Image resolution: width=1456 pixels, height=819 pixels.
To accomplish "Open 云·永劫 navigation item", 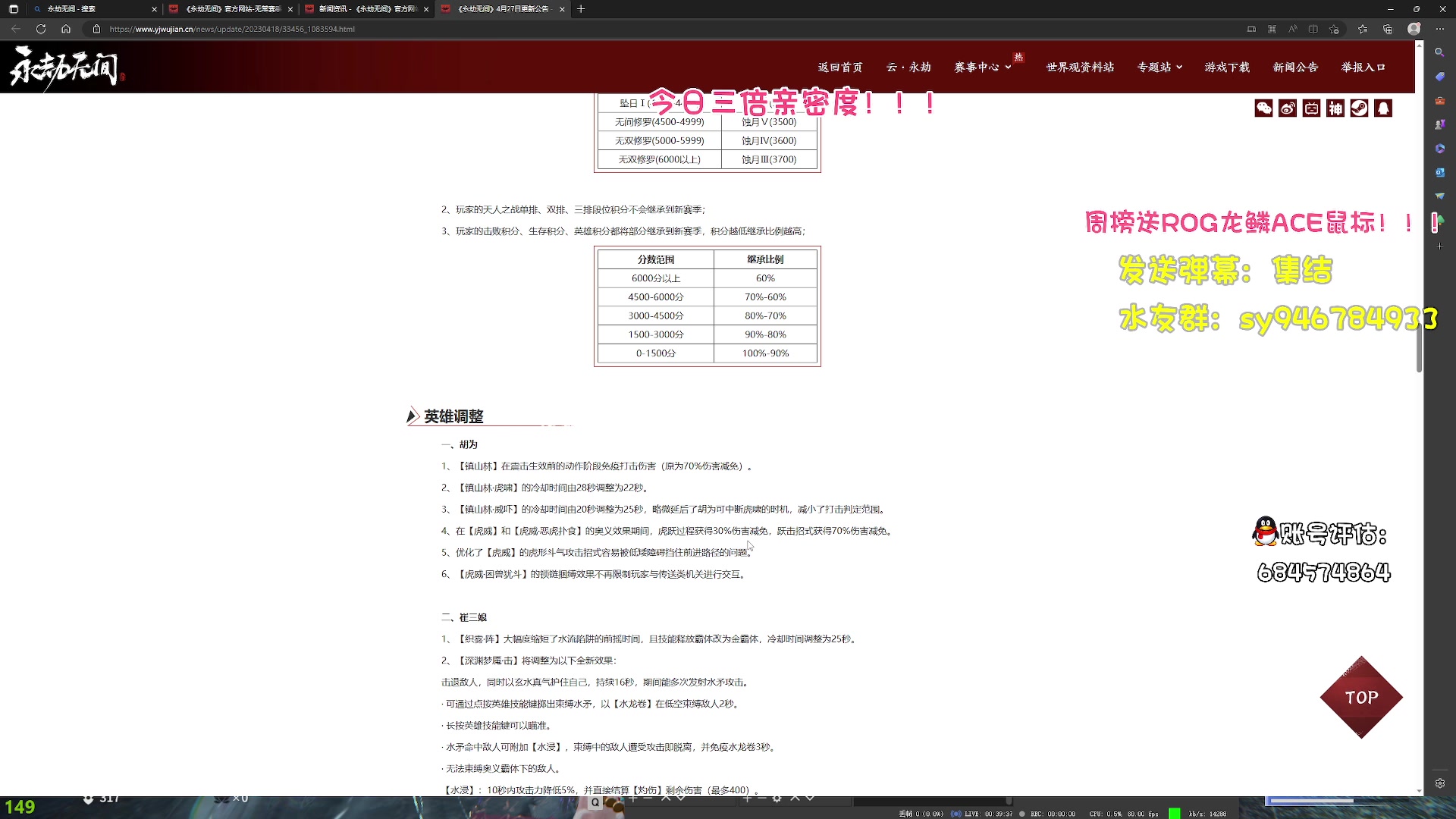I will [908, 67].
